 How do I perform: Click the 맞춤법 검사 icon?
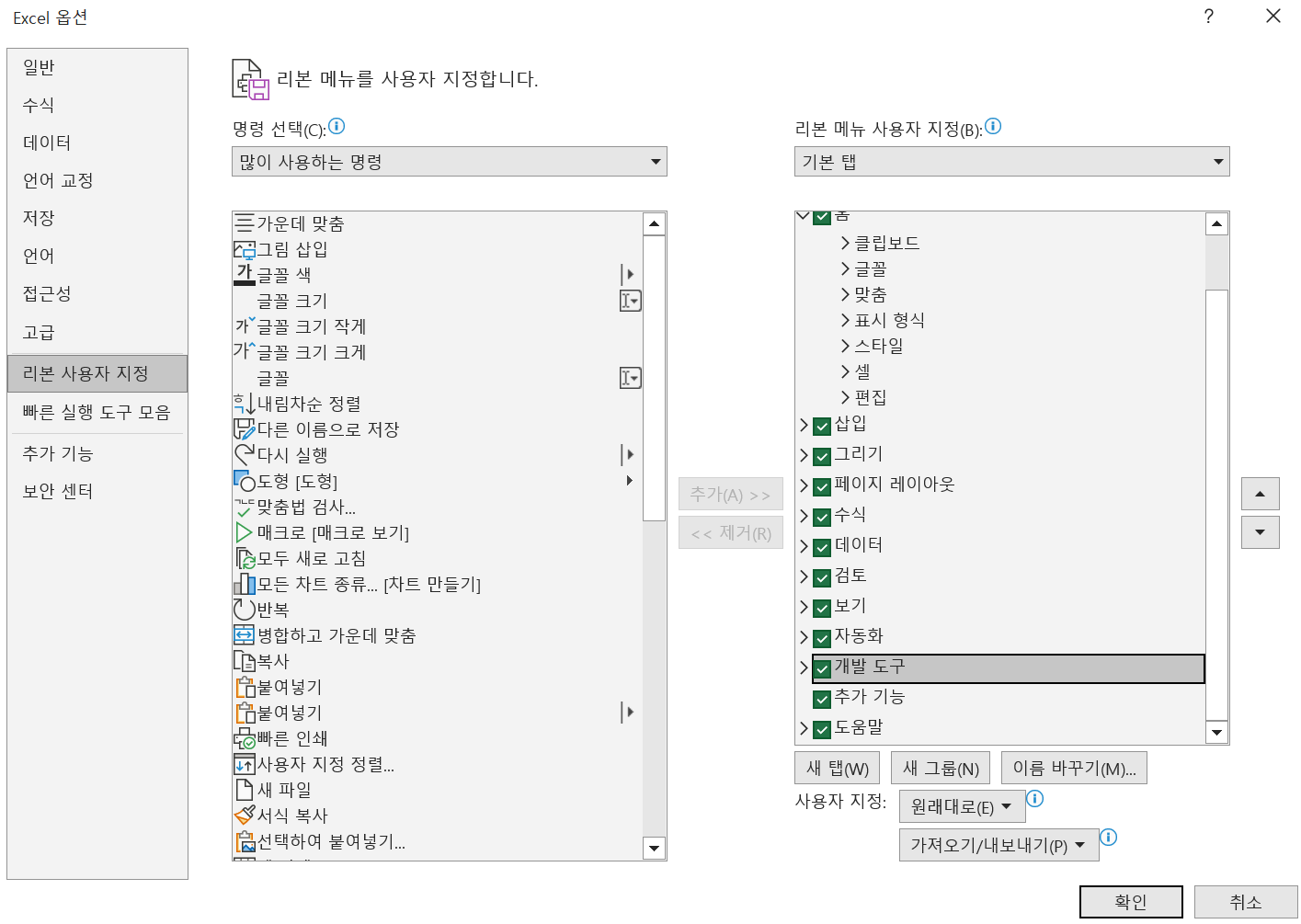(245, 507)
